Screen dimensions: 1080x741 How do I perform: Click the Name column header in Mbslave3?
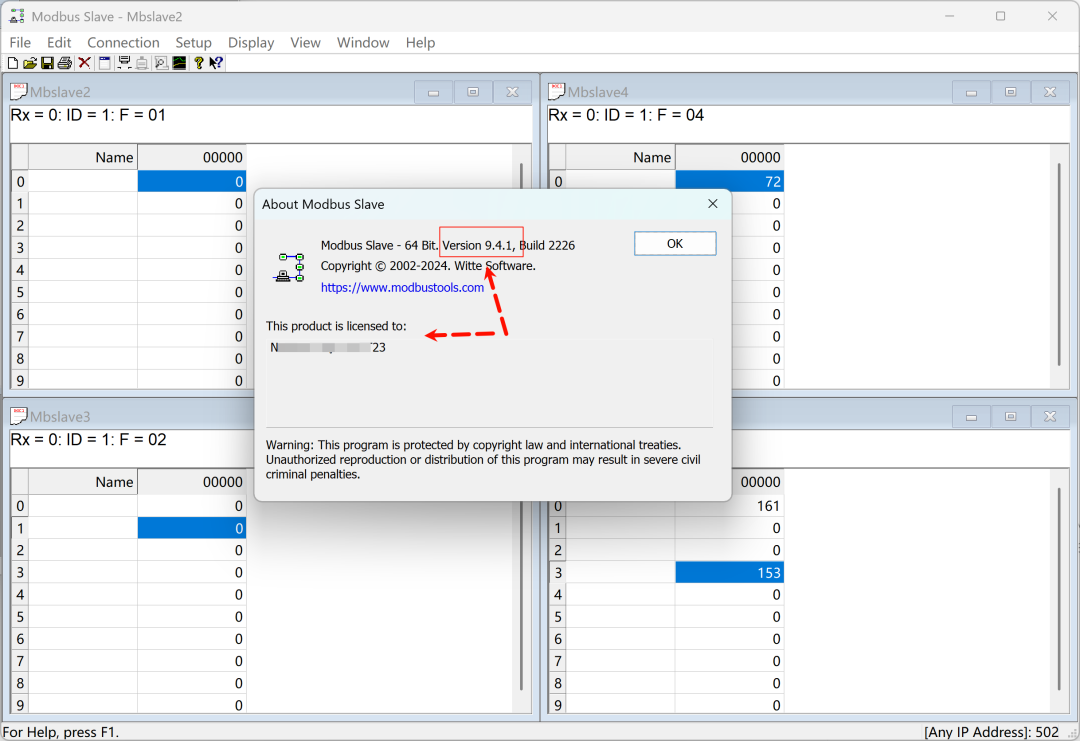tap(83, 482)
